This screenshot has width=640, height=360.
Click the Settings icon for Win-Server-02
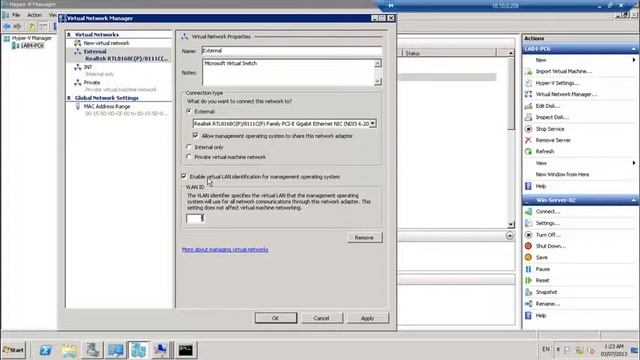coord(528,223)
